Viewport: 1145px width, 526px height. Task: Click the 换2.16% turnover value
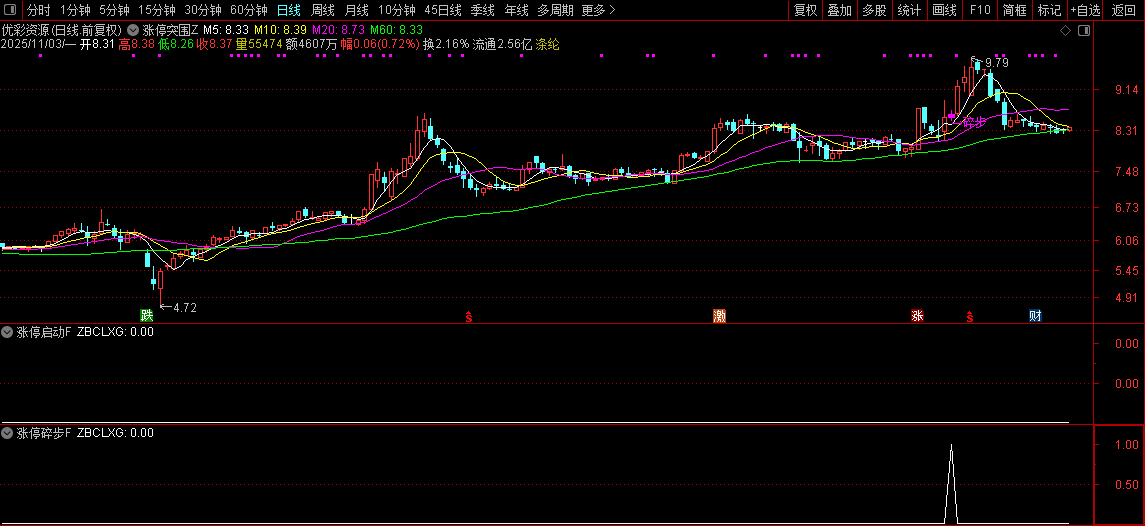click(446, 45)
